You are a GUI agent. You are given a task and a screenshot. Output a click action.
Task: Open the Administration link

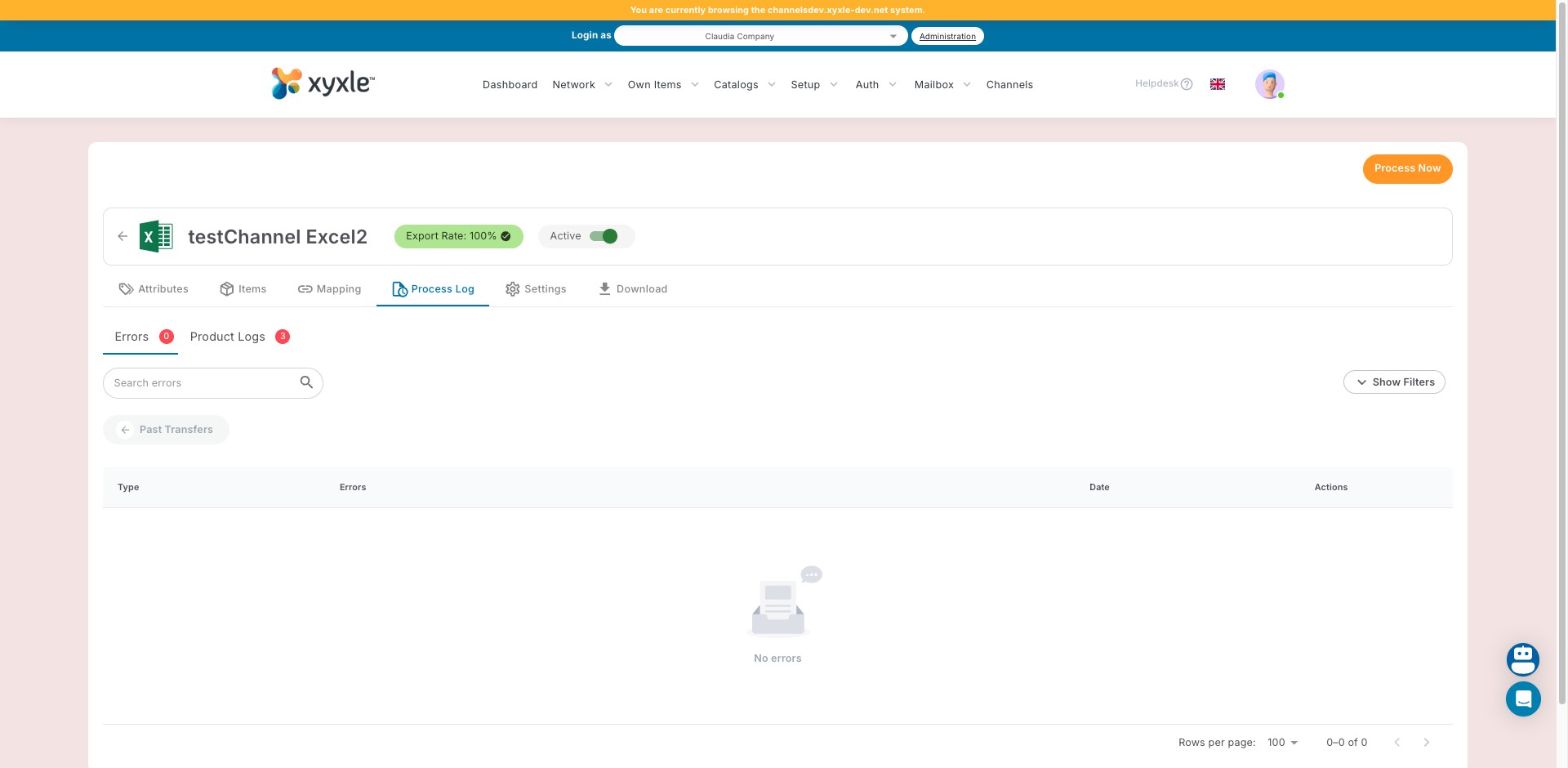[947, 35]
